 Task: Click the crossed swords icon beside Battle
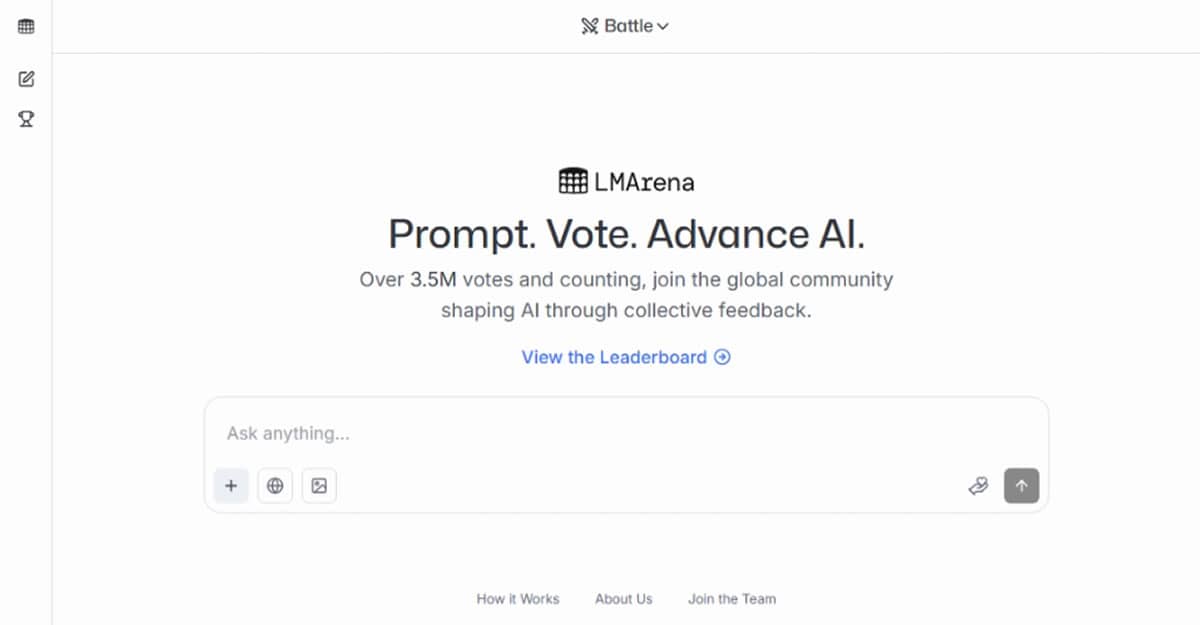coord(590,27)
